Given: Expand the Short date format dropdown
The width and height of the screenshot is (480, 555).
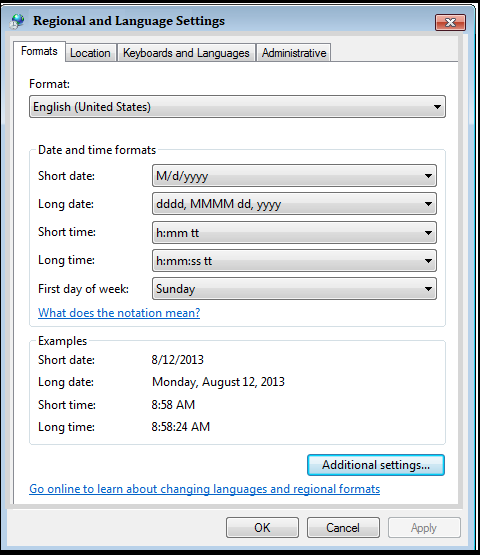Looking at the screenshot, I should click(x=294, y=176).
